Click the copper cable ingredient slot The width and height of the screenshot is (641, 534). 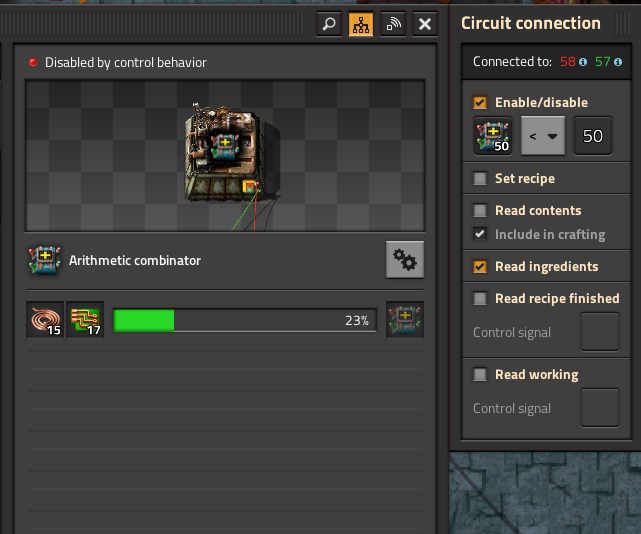(45, 320)
